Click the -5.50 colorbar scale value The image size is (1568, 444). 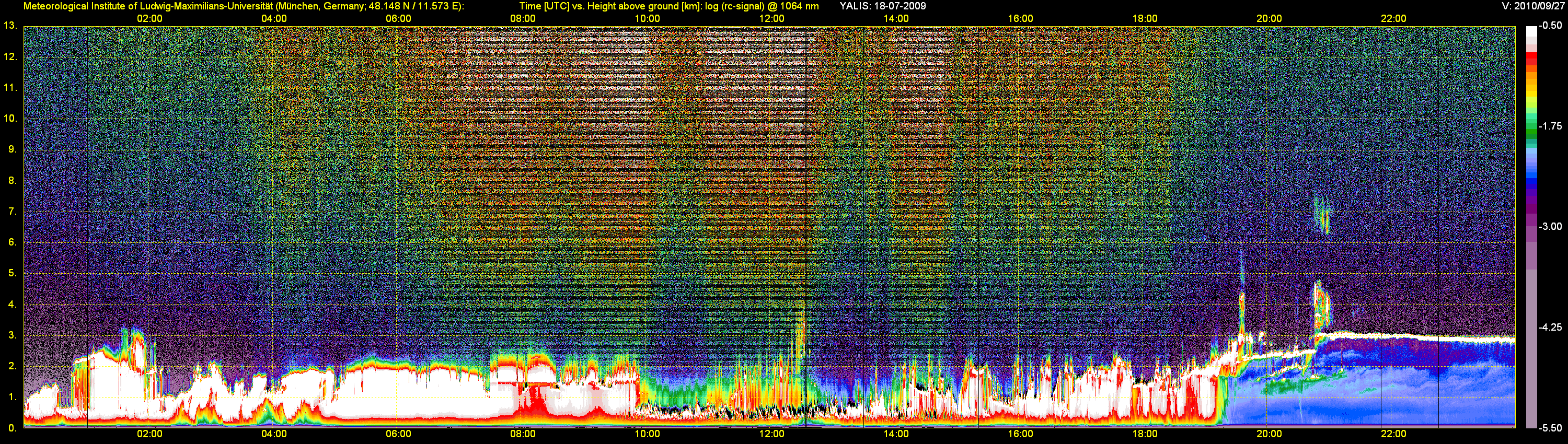coord(1551,428)
